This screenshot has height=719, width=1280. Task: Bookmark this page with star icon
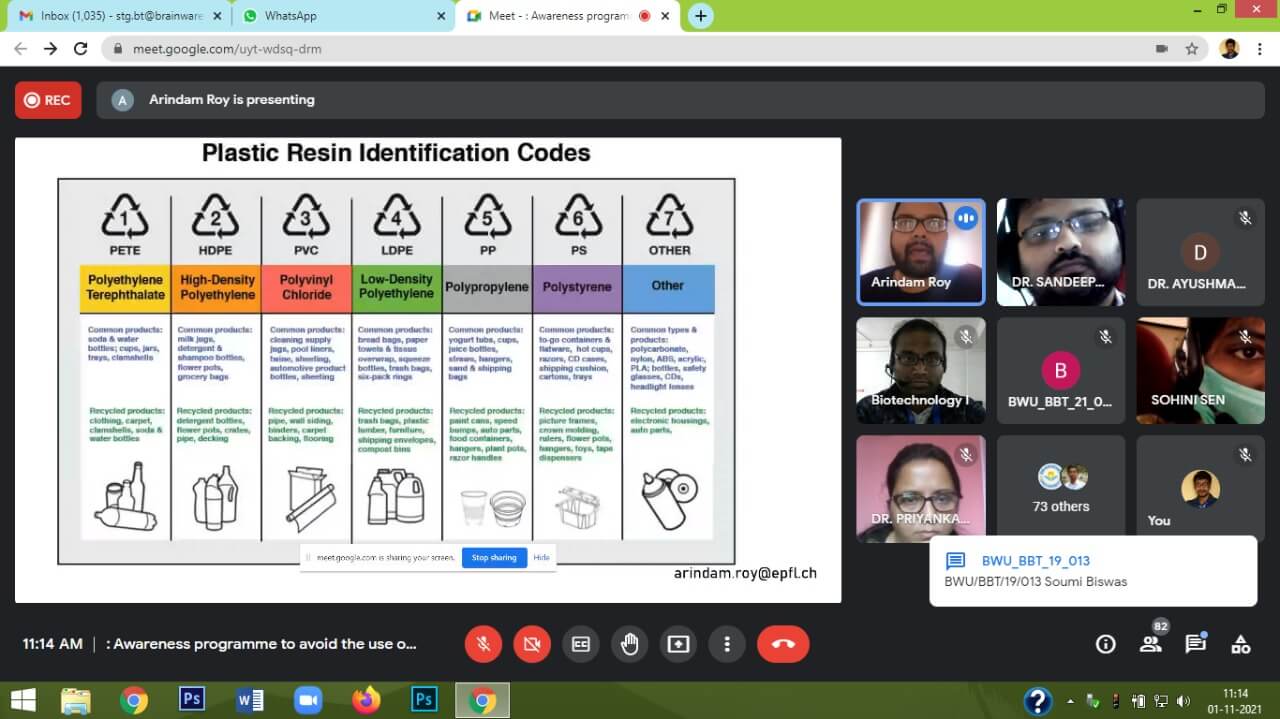1191,48
